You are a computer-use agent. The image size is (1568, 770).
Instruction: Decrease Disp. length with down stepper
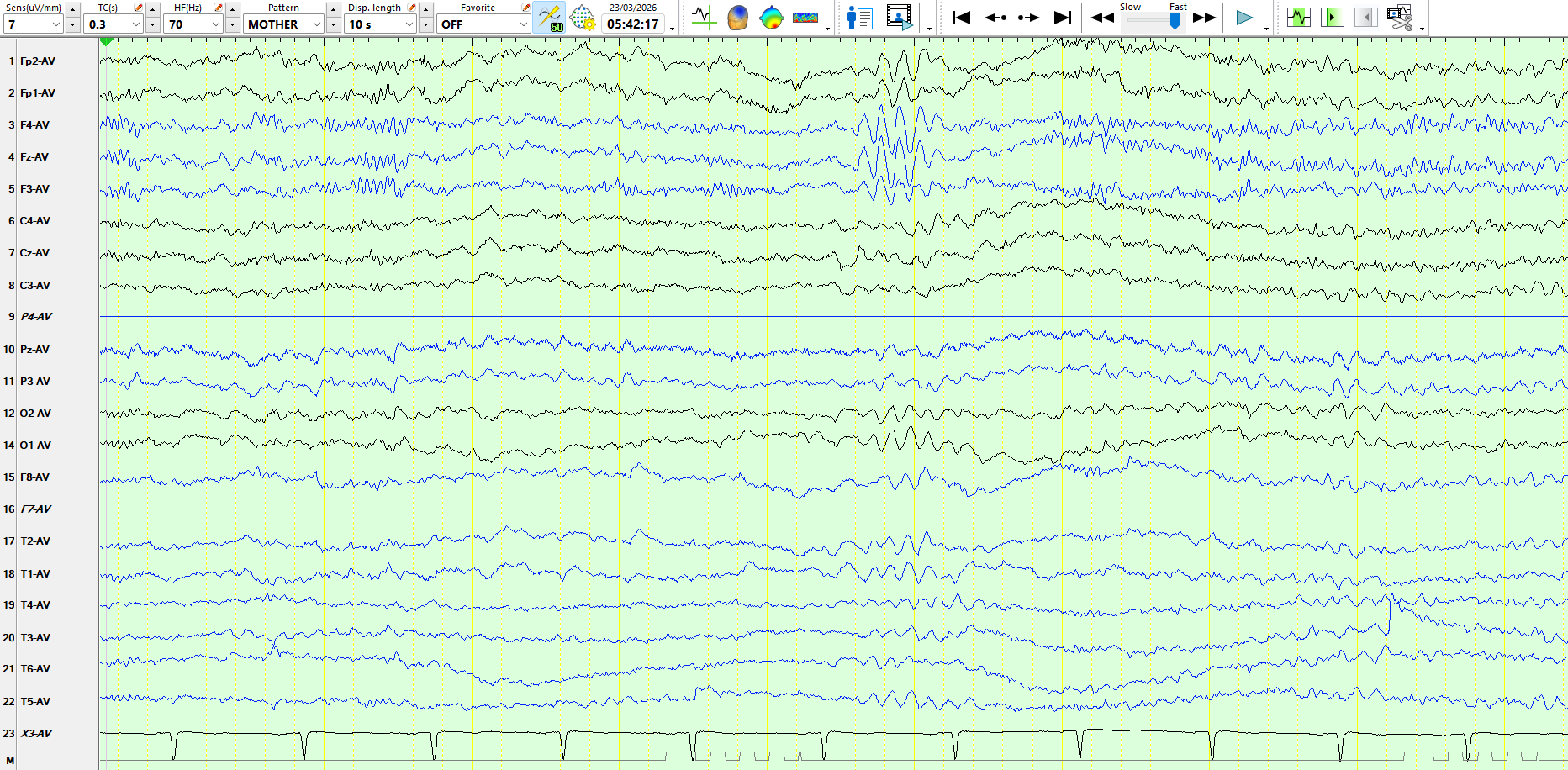point(425,25)
